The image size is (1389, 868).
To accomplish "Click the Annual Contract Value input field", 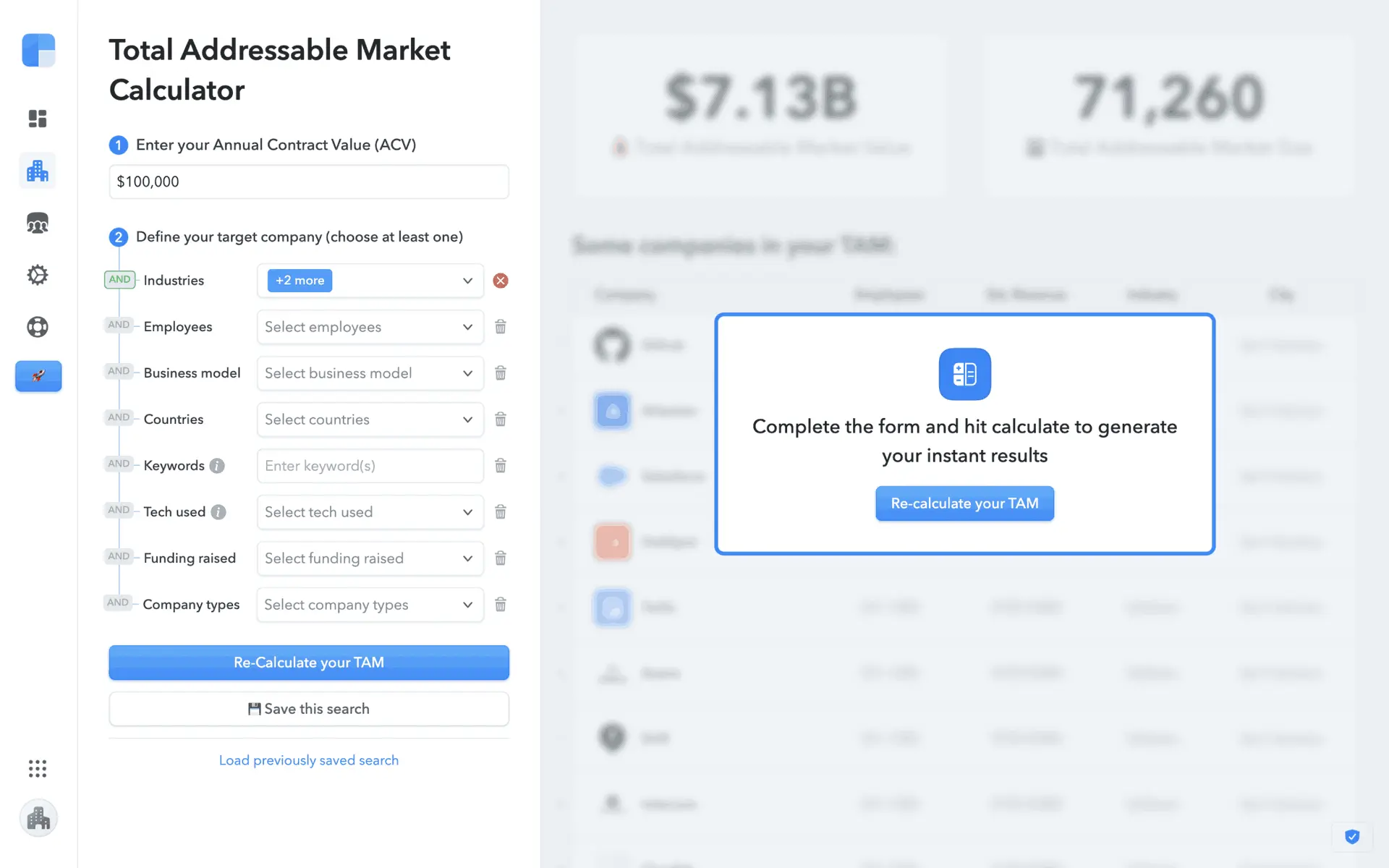I will point(309,182).
